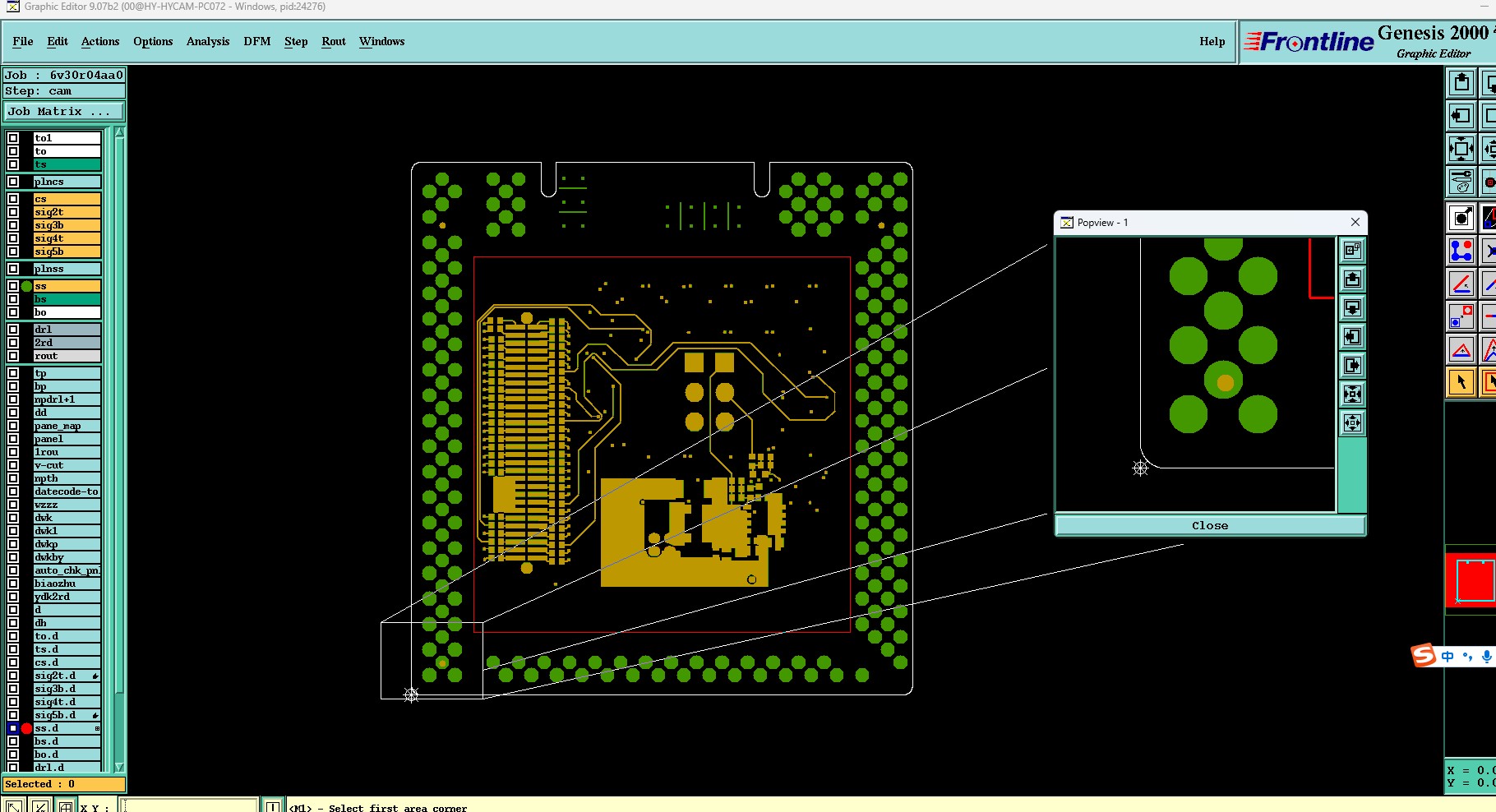Screen dimensions: 1496x812
Task: Click Popview pan right icon
Action: tap(1352, 365)
